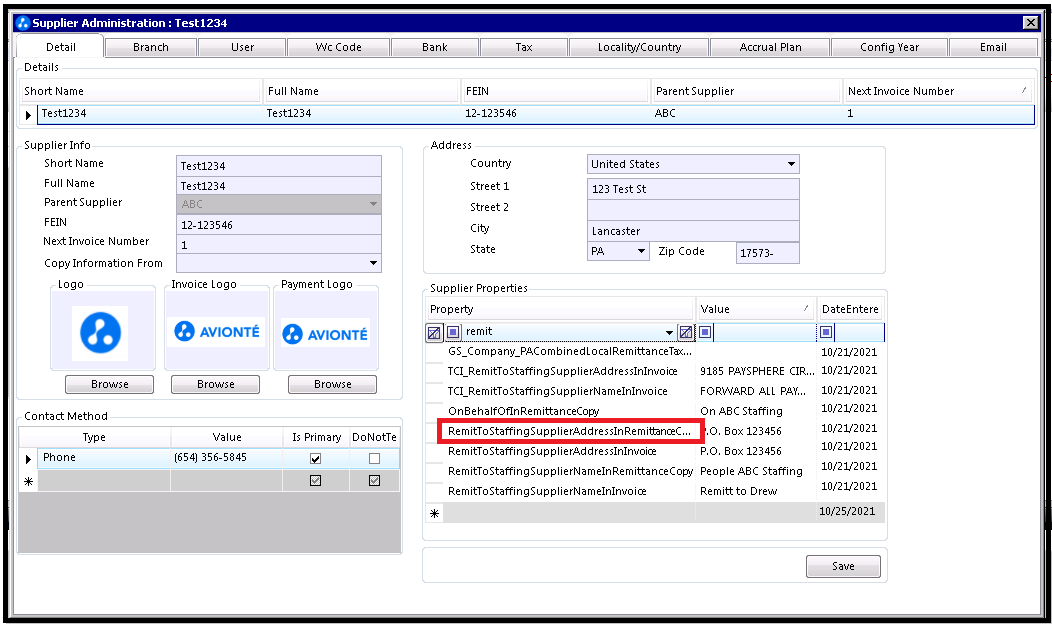The image size is (1052, 627).
Task: Check the DoNotText box for the Phone row
Action: point(374,459)
